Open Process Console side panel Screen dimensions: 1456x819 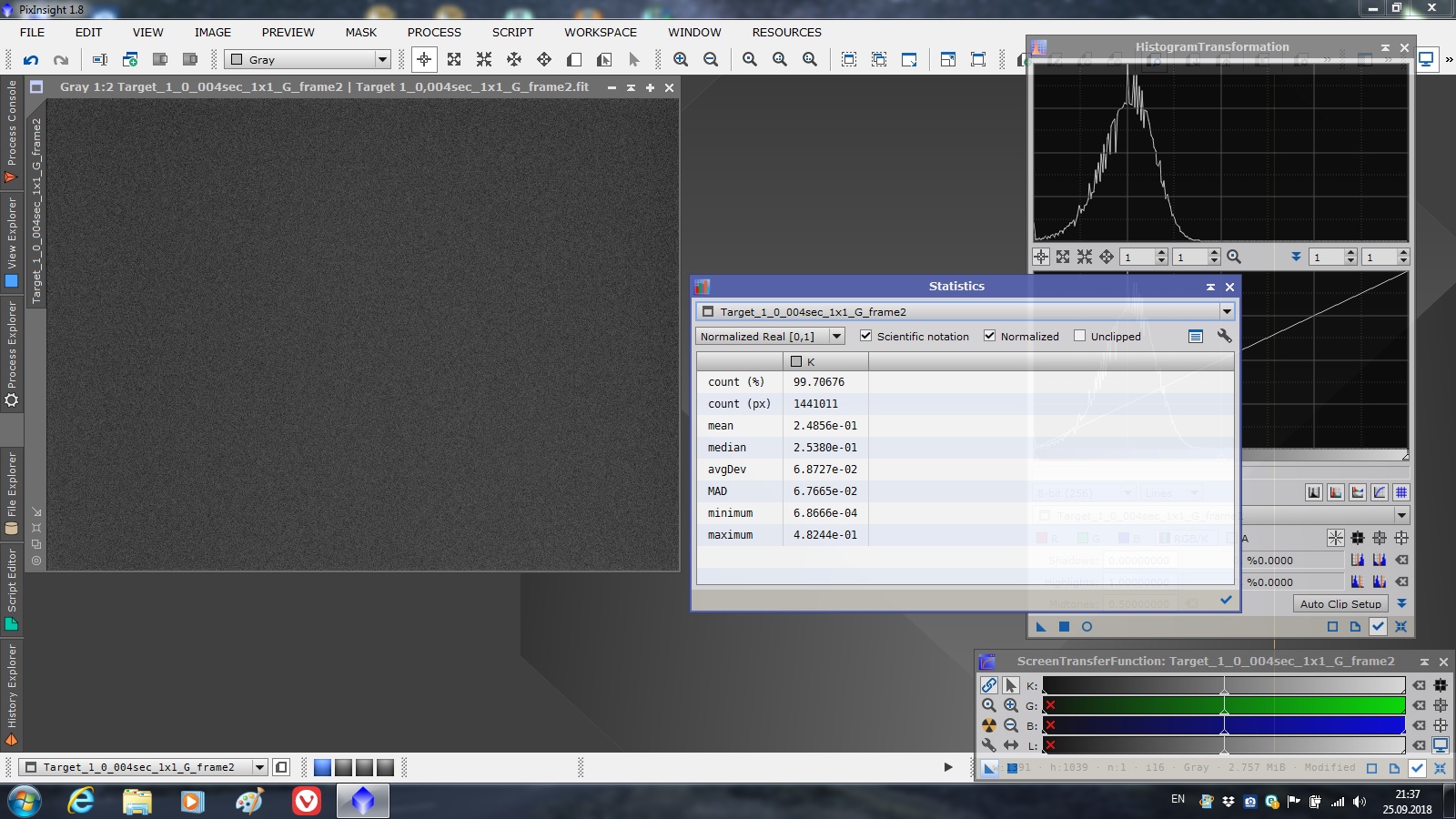pyautogui.click(x=12, y=131)
